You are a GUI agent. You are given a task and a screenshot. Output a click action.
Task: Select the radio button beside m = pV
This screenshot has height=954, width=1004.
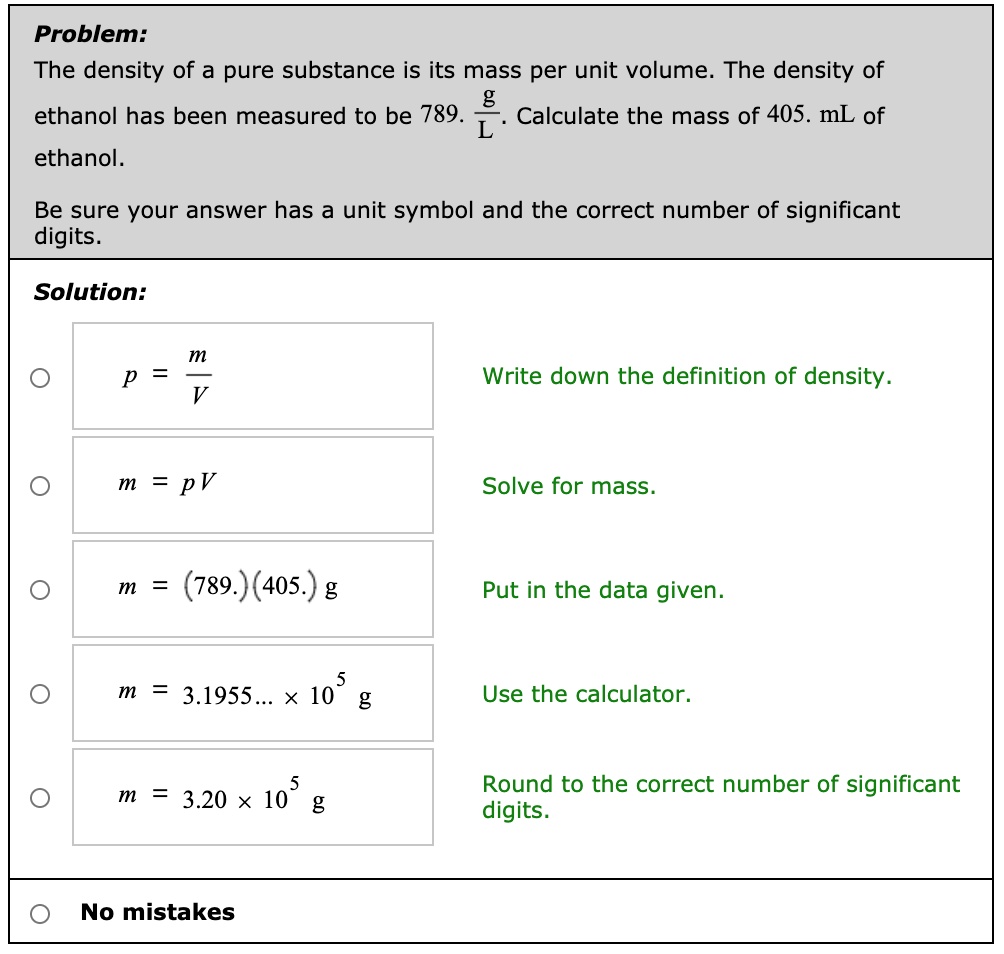tap(40, 485)
